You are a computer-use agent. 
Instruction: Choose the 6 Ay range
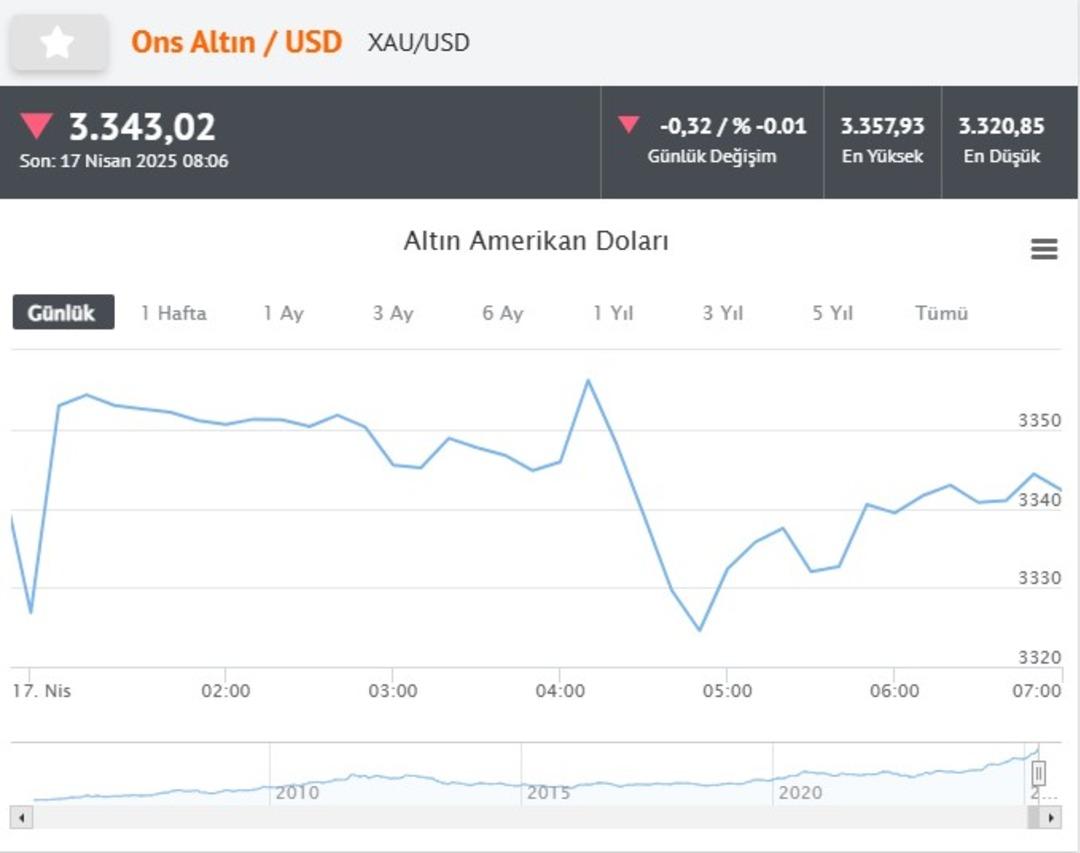click(503, 313)
